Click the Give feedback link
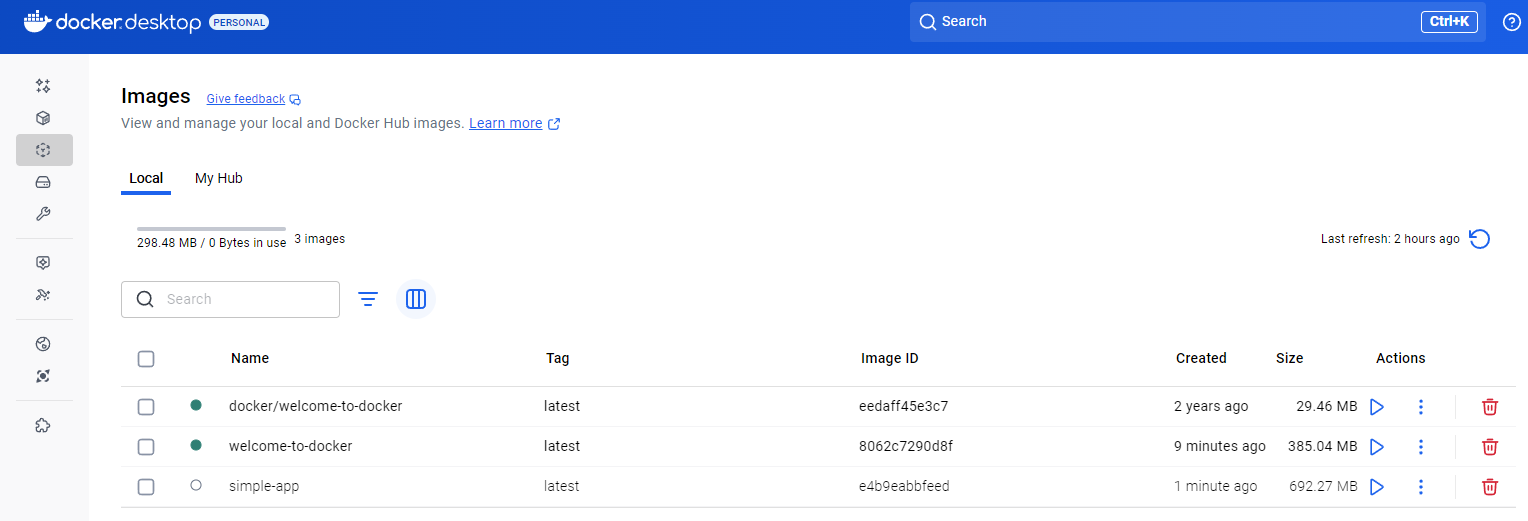The image size is (1528, 521). coord(246,99)
